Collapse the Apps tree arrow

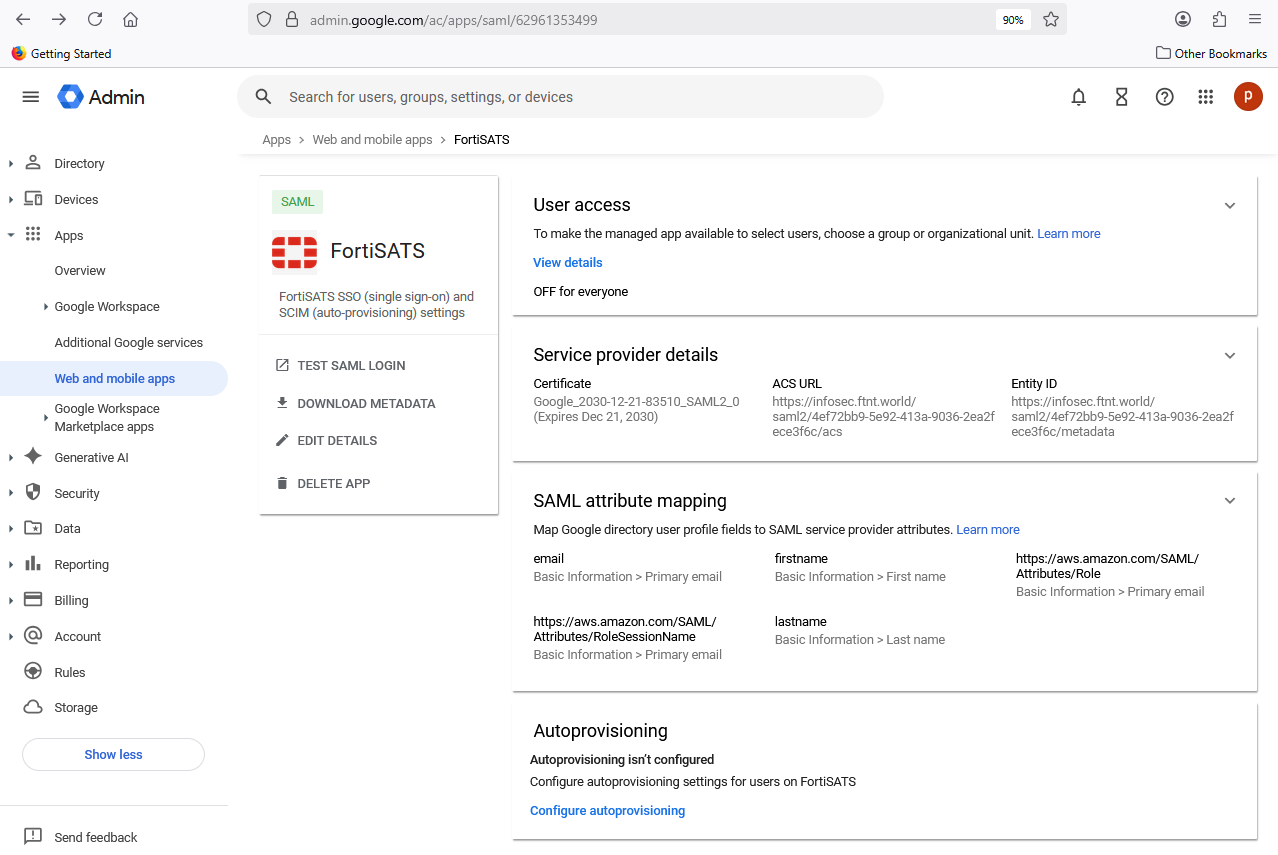(x=11, y=235)
